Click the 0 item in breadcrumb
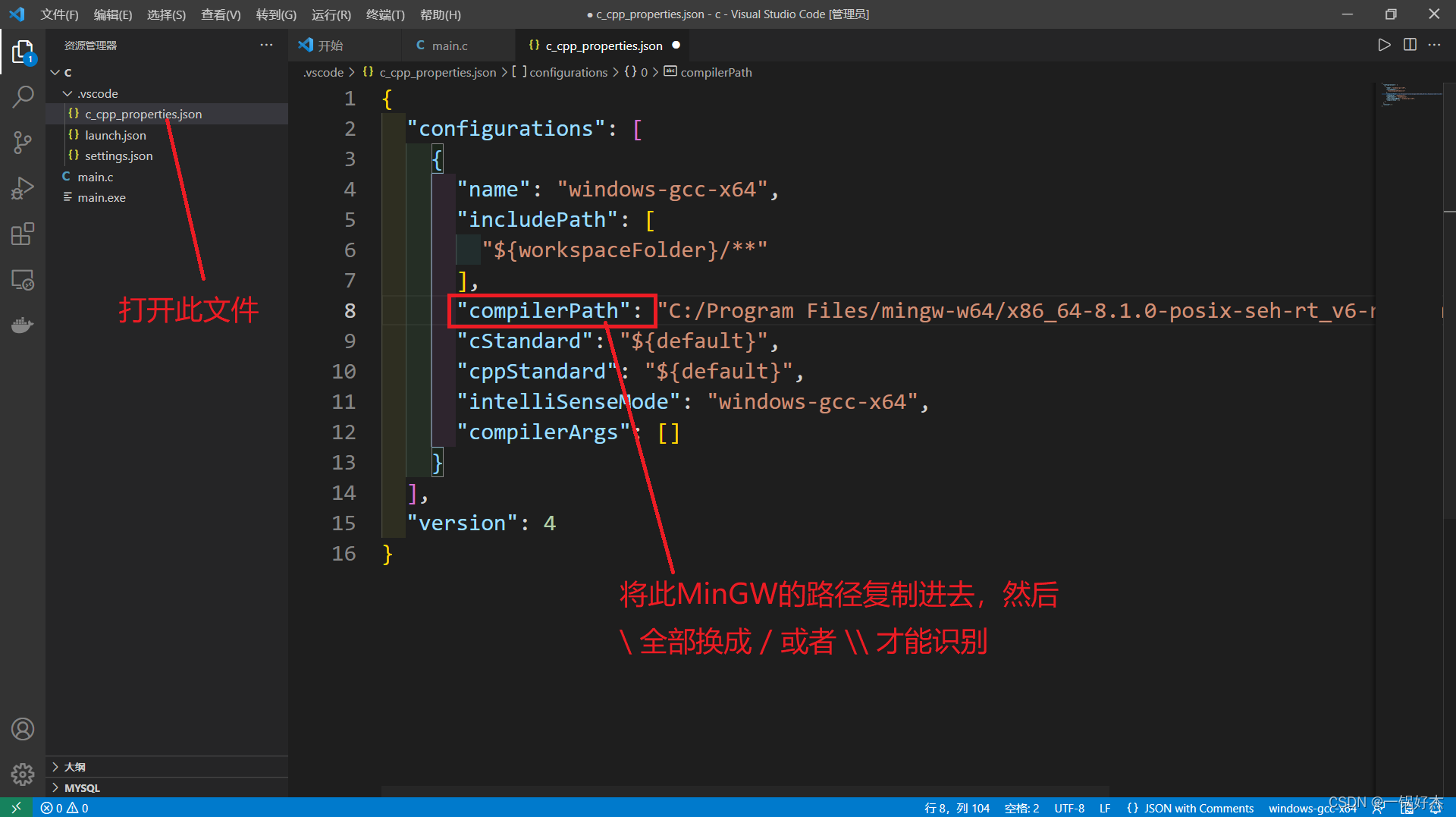Image resolution: width=1456 pixels, height=817 pixels. tap(636, 72)
